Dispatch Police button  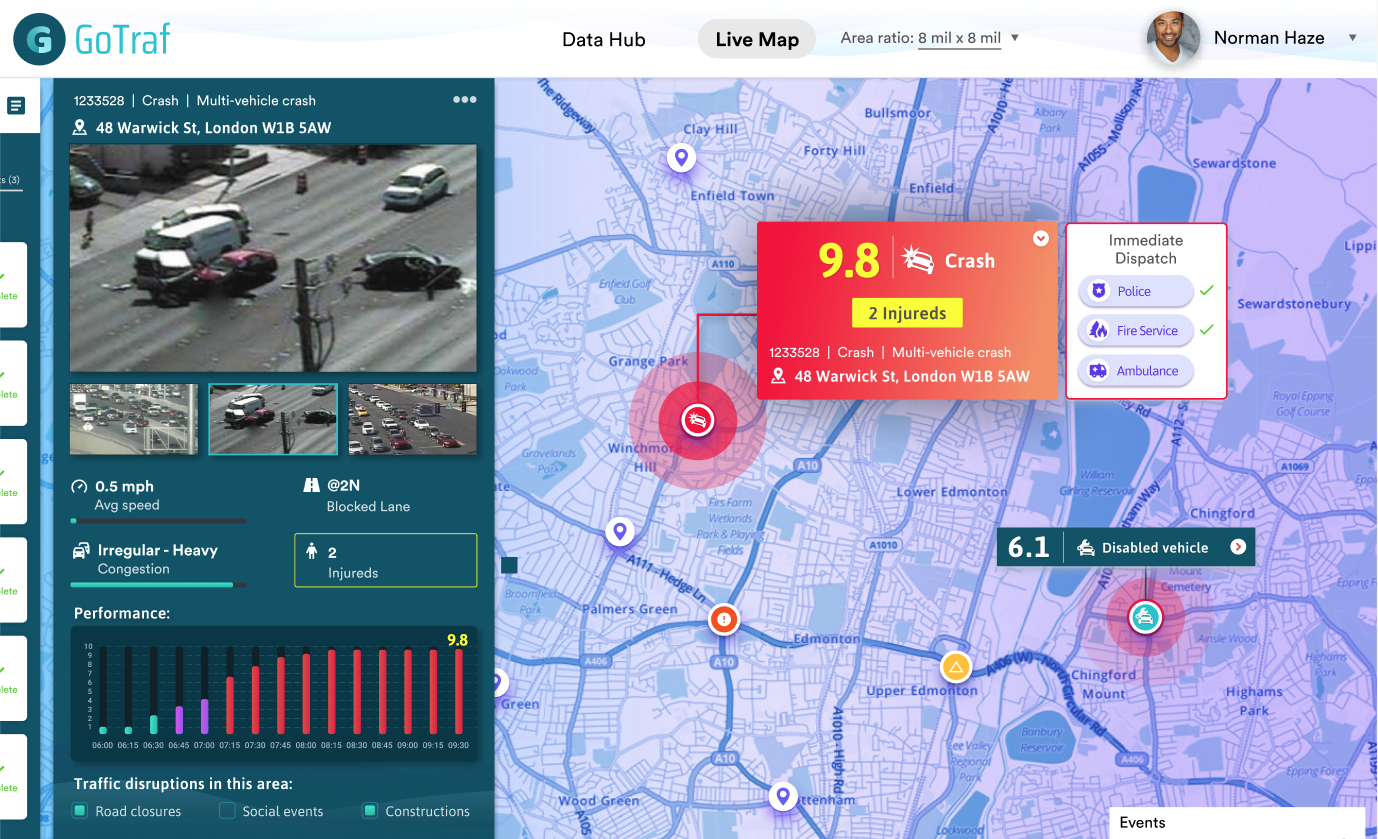click(1136, 291)
